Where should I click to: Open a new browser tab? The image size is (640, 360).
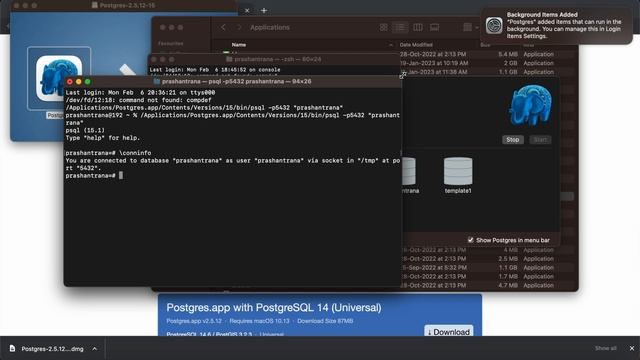coord(264,11)
